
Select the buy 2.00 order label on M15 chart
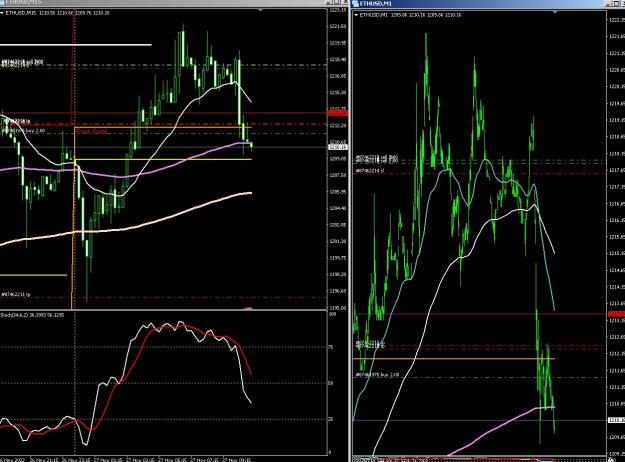tap(24, 130)
